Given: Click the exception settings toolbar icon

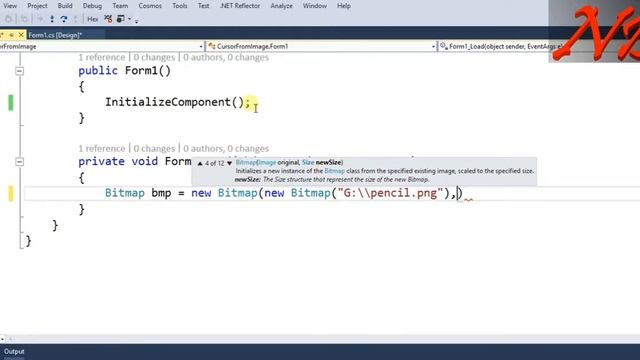Looking at the screenshot, I should (x=108, y=19).
